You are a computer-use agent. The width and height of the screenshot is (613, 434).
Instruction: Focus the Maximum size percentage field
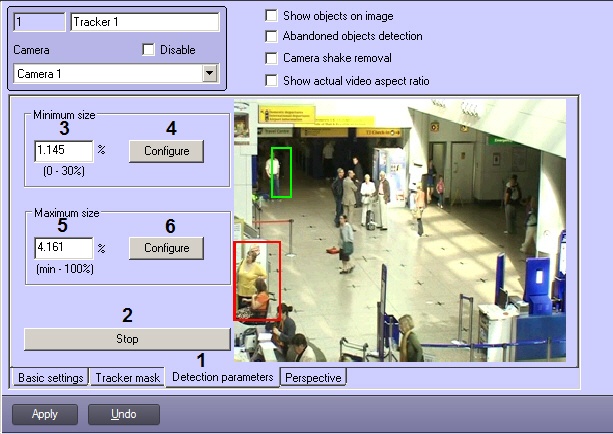pos(63,247)
